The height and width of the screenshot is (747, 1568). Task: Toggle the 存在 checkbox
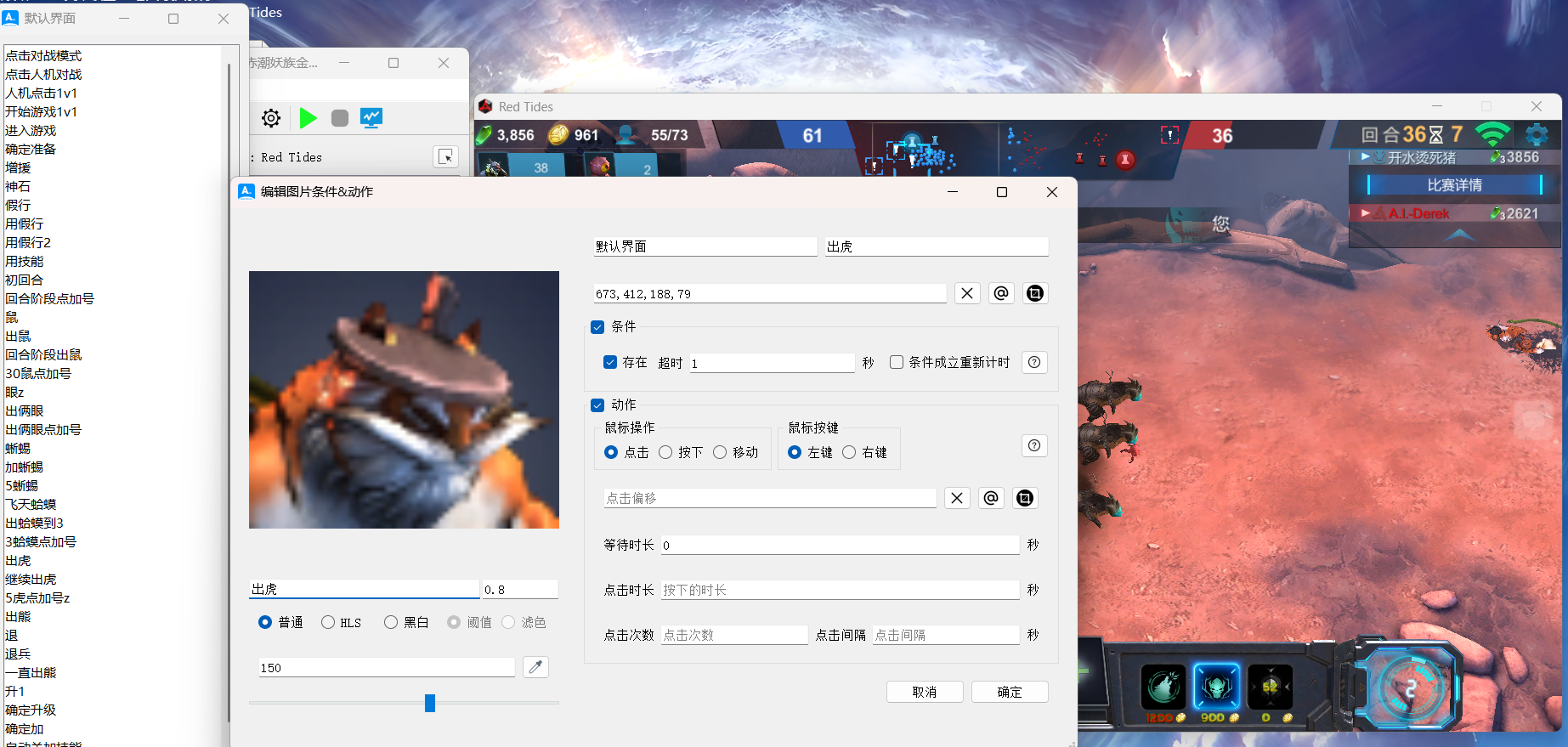(x=610, y=362)
